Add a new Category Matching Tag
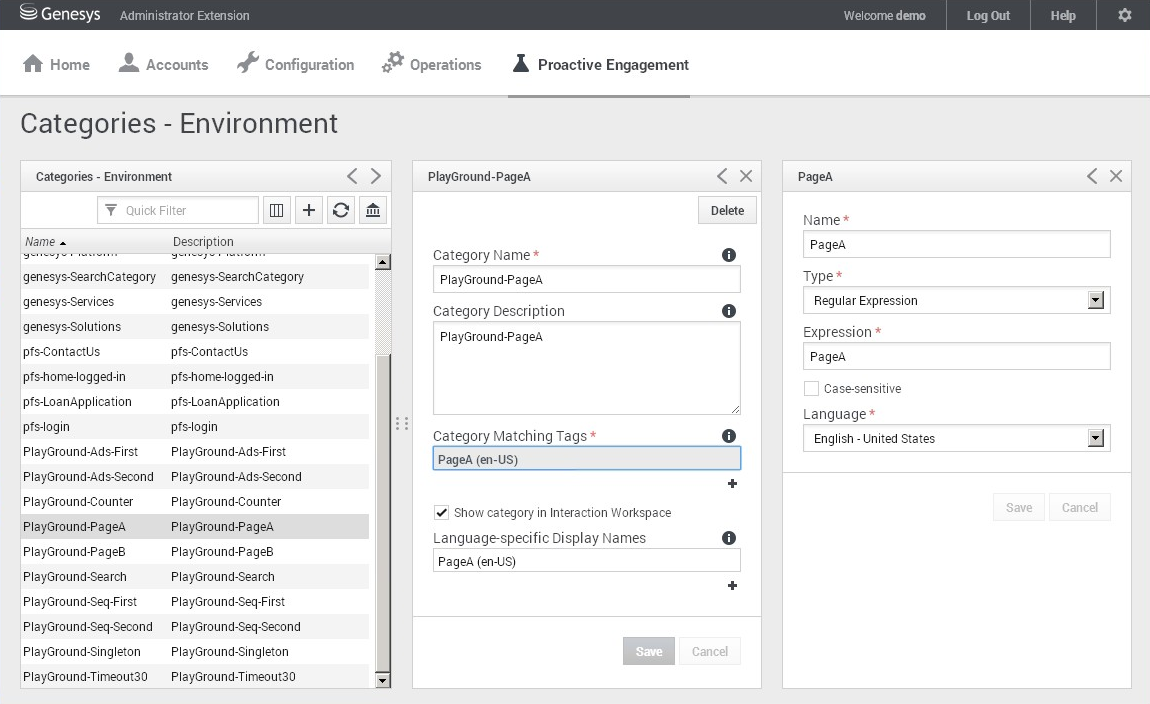Viewport: 1150px width, 704px height. [x=732, y=484]
